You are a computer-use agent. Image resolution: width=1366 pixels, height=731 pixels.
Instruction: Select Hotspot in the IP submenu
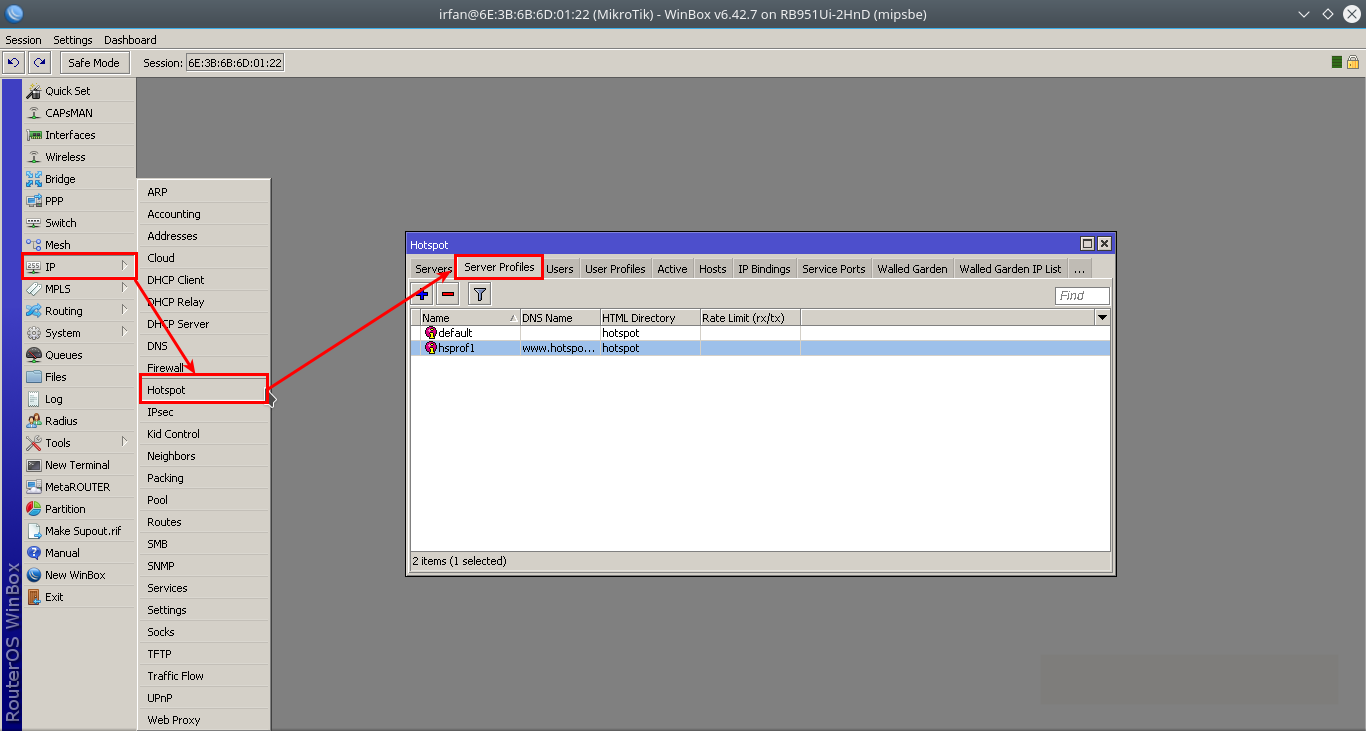[204, 390]
